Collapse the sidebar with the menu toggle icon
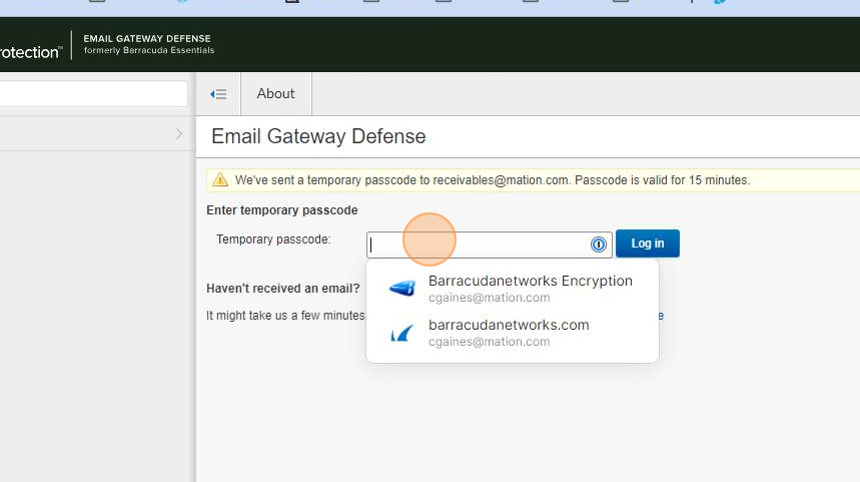Image resolution: width=860 pixels, height=482 pixels. point(218,94)
